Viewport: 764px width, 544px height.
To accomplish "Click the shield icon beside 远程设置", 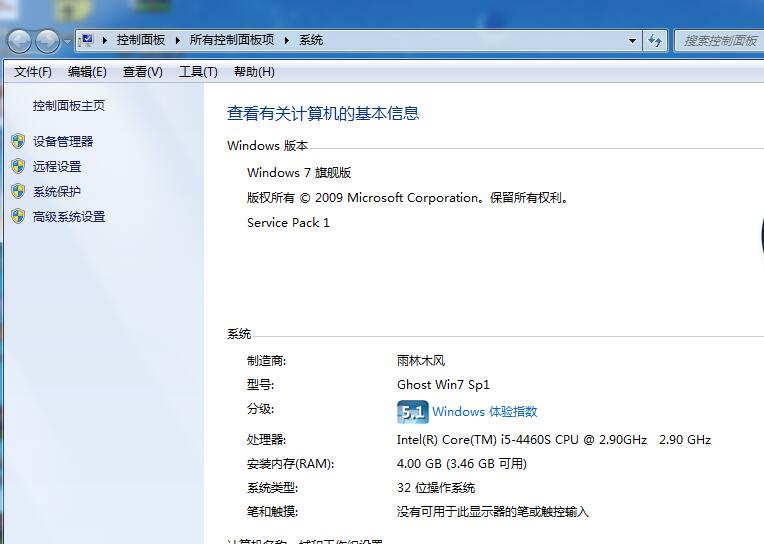I will [x=18, y=166].
